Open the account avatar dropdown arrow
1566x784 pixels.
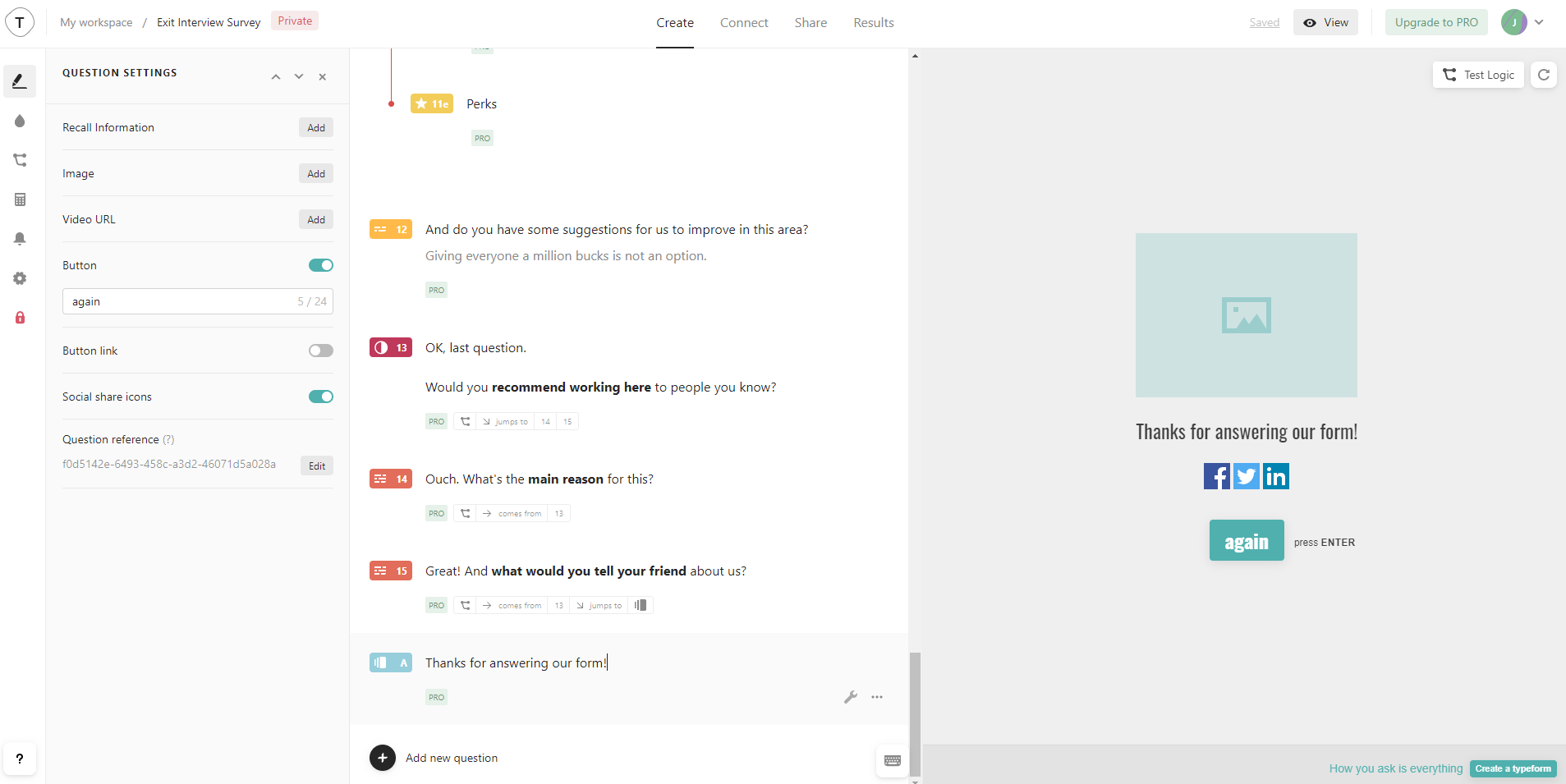click(1539, 22)
